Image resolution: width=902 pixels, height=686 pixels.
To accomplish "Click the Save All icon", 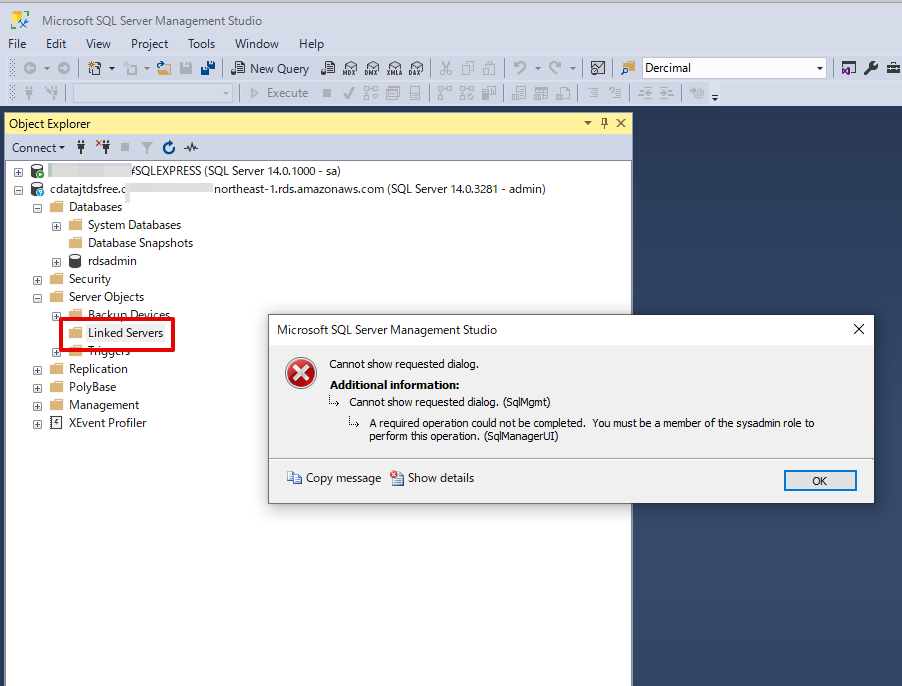I will (208, 68).
